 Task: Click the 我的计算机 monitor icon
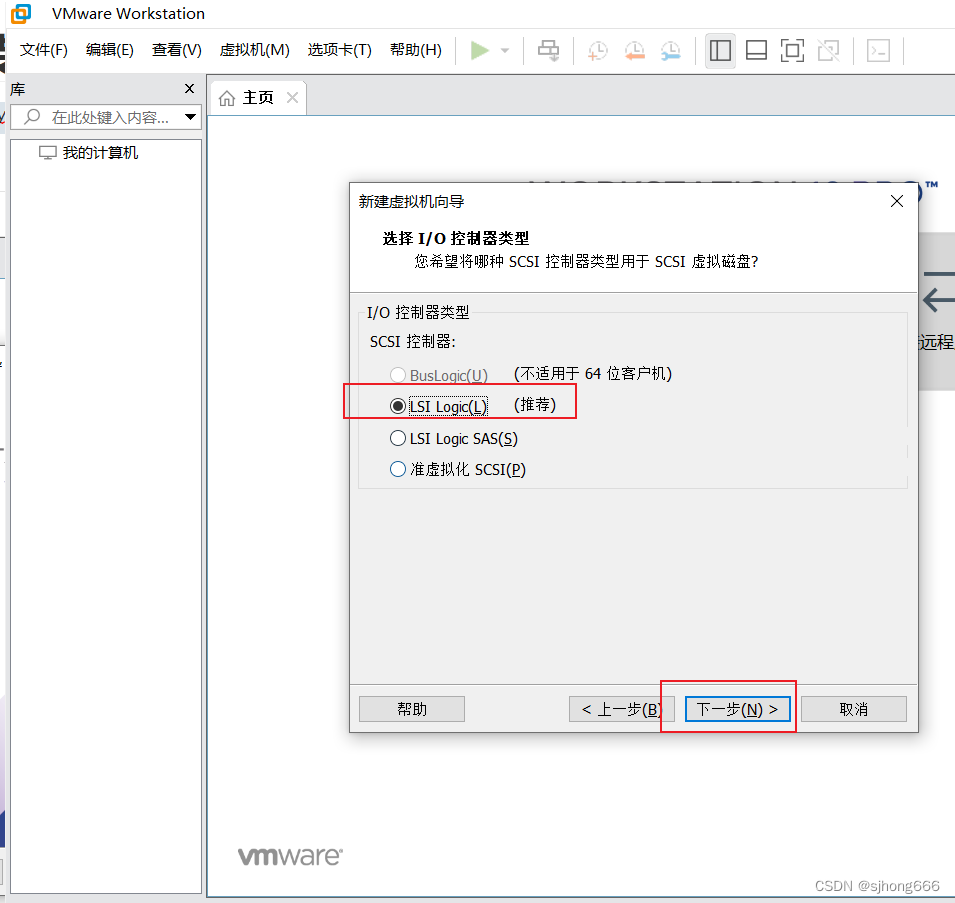(x=48, y=153)
